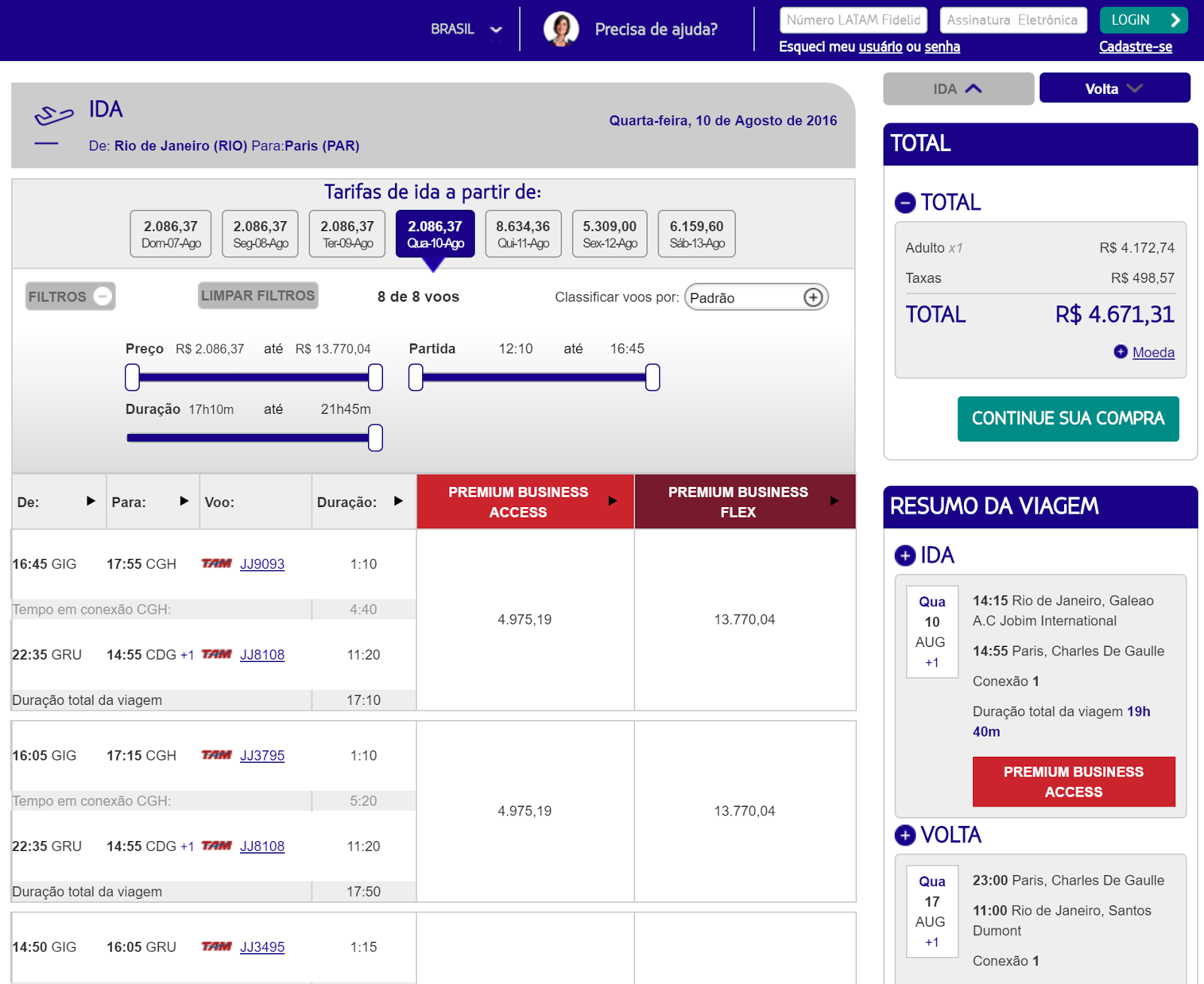This screenshot has height=984, width=1204.
Task: Select 4.975,19 fare for the 16:05 flight
Action: 524,811
